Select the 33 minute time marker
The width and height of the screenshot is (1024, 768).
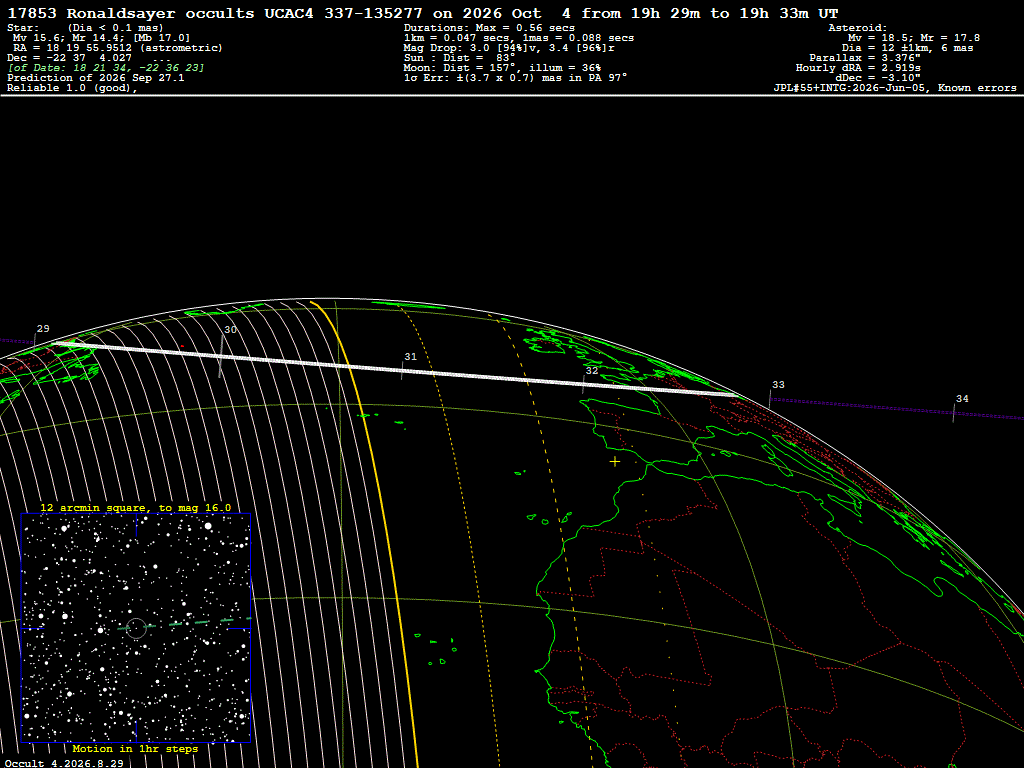(778, 385)
